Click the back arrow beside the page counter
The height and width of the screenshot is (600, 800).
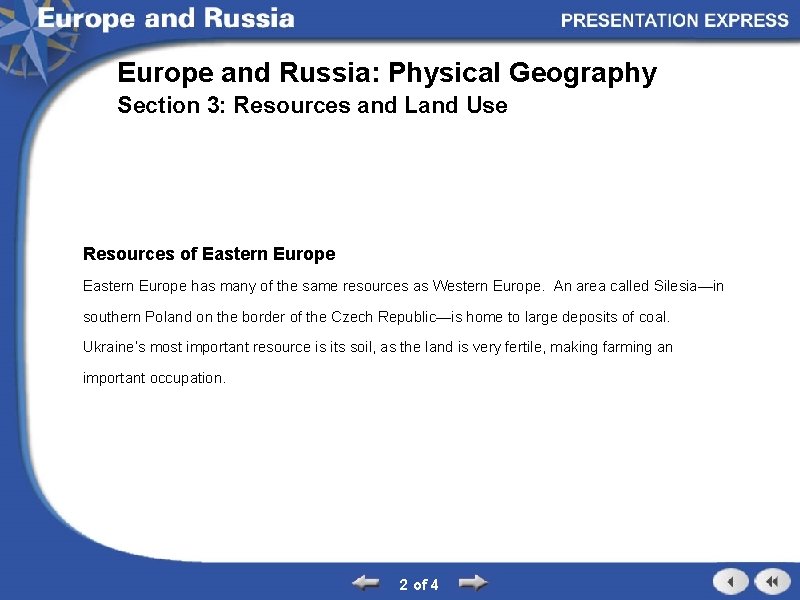point(367,582)
